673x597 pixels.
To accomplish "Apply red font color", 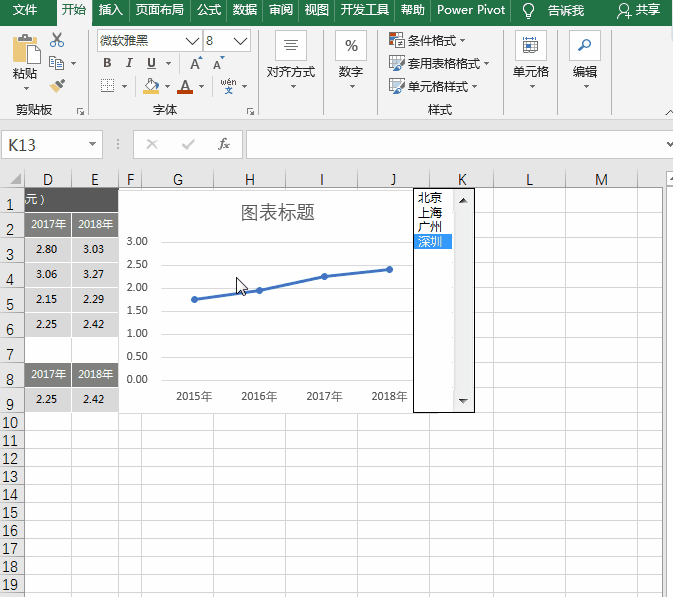I will pyautogui.click(x=185, y=86).
